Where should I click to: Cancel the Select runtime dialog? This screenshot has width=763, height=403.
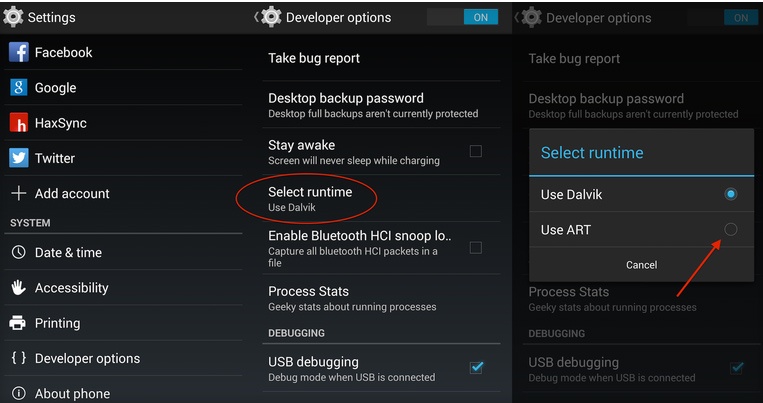pos(641,265)
